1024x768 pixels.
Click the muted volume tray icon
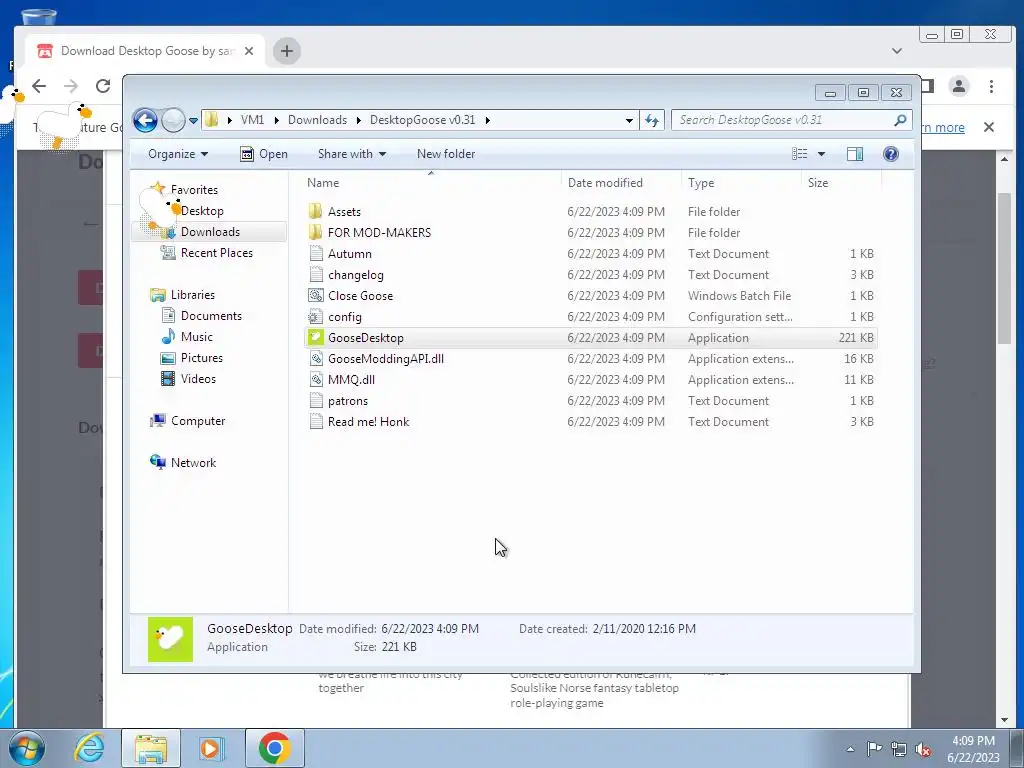pos(923,750)
